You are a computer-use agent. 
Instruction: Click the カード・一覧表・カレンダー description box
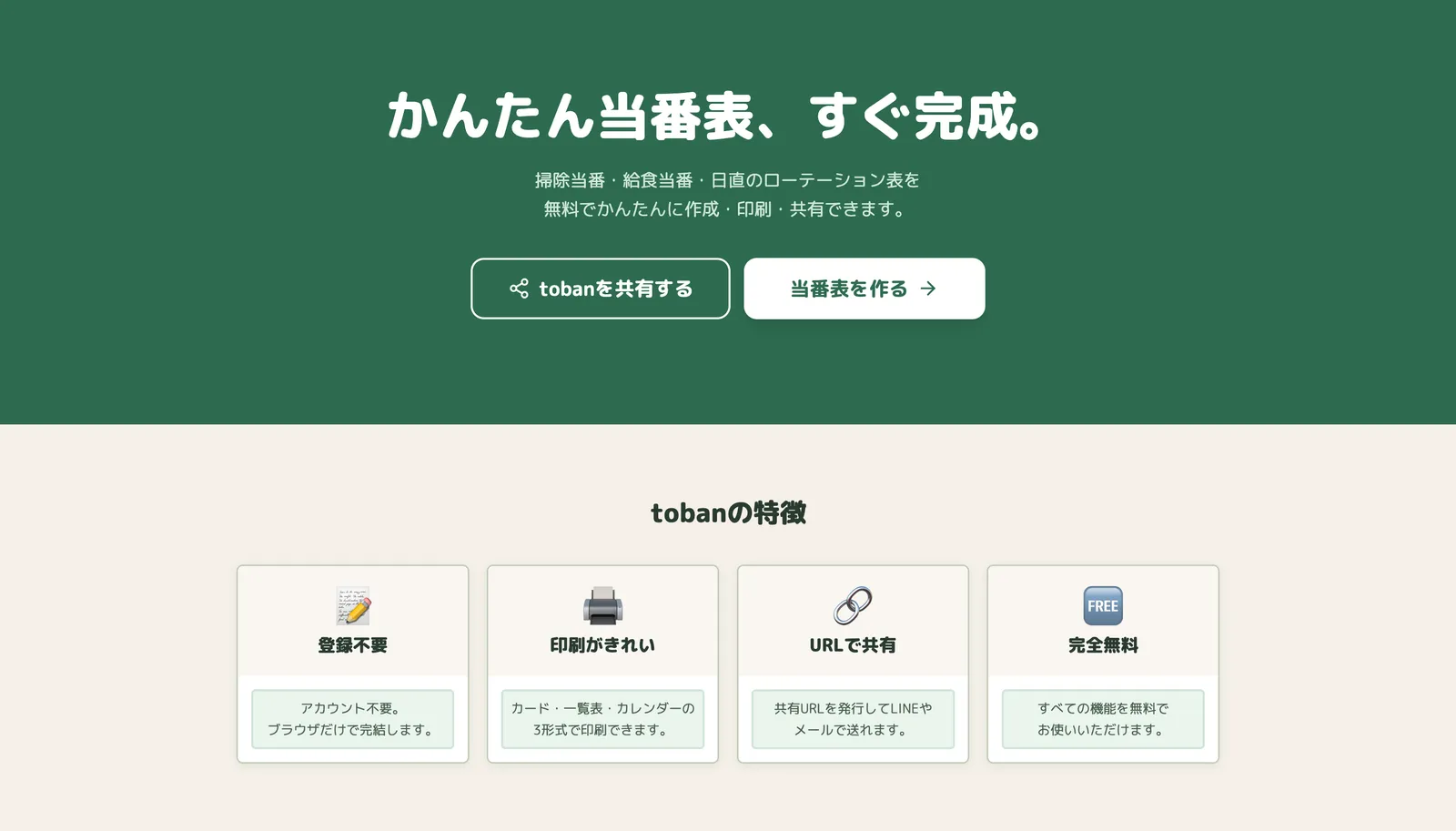602,719
